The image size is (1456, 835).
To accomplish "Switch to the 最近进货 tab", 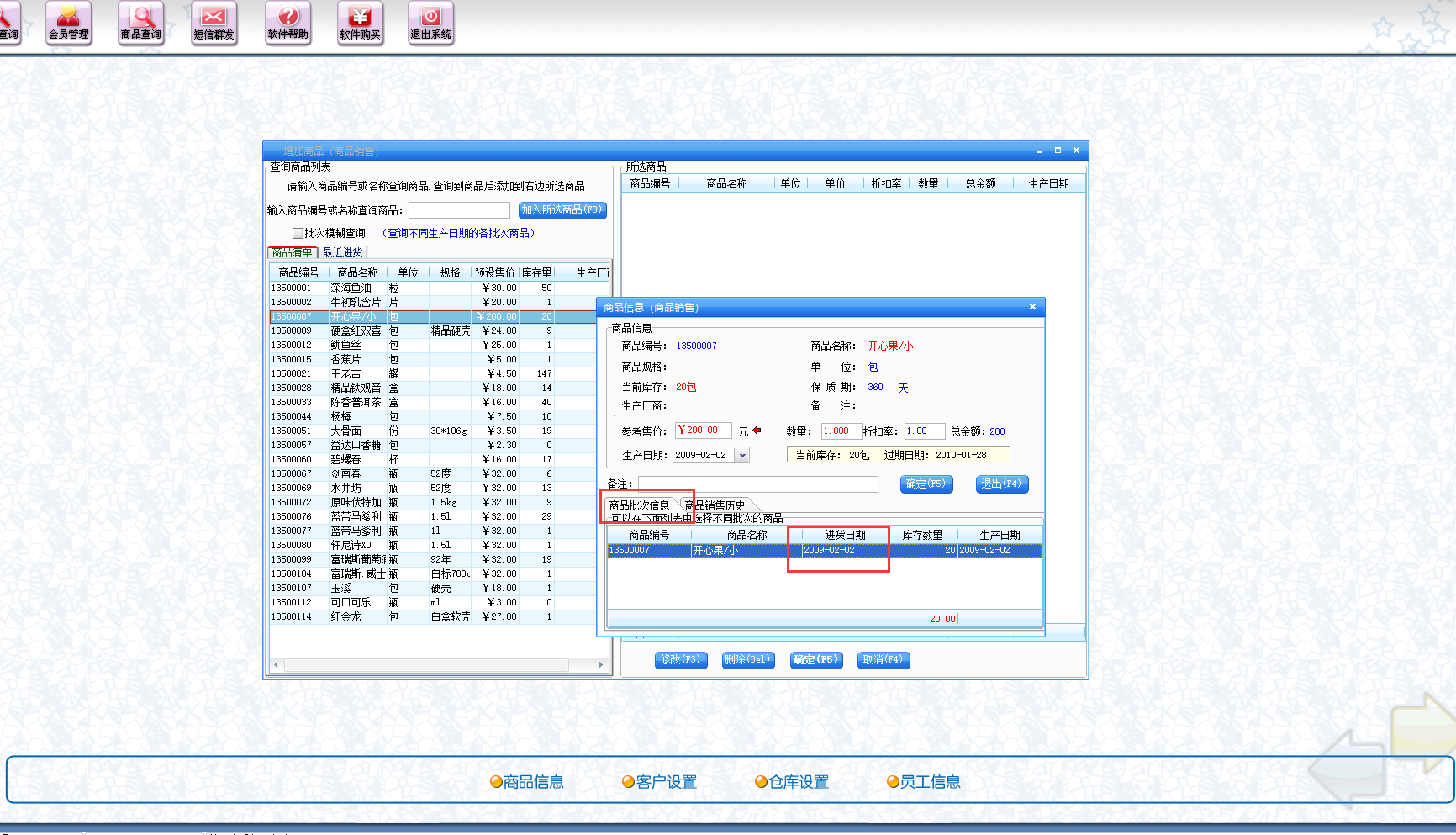I will coord(342,252).
